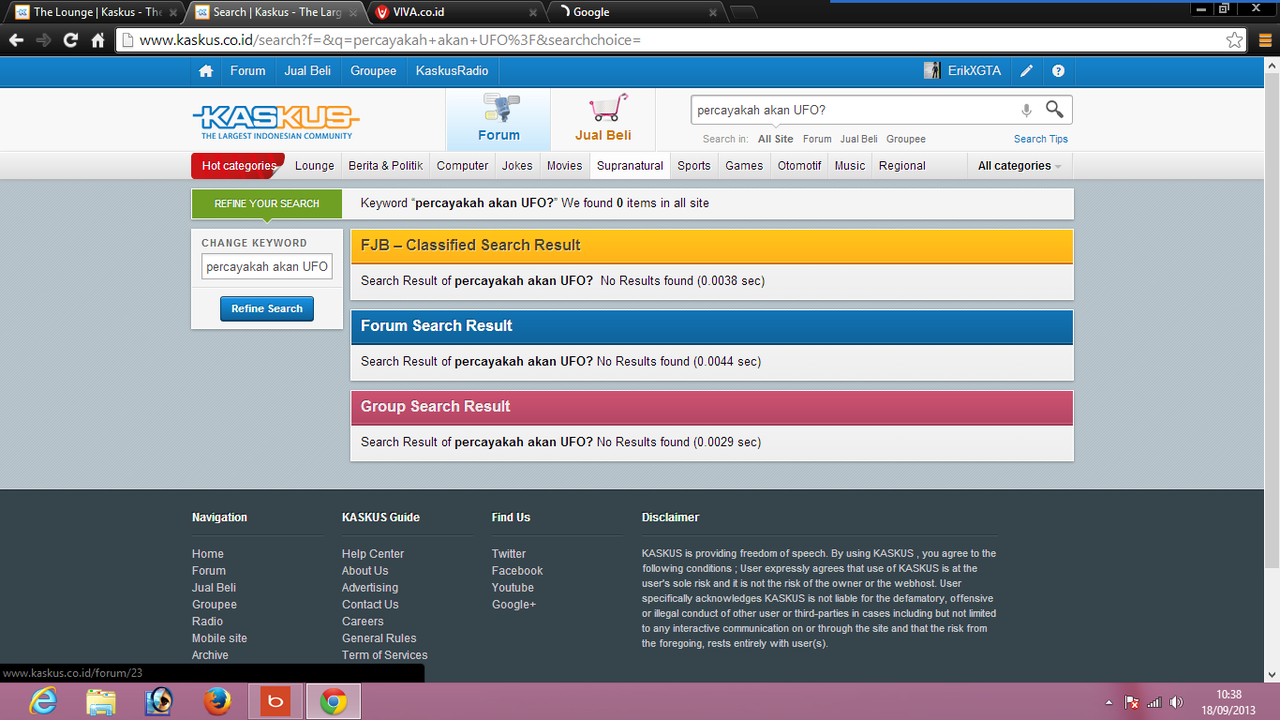The height and width of the screenshot is (720, 1280).
Task: Open a new browser tab
Action: [743, 13]
